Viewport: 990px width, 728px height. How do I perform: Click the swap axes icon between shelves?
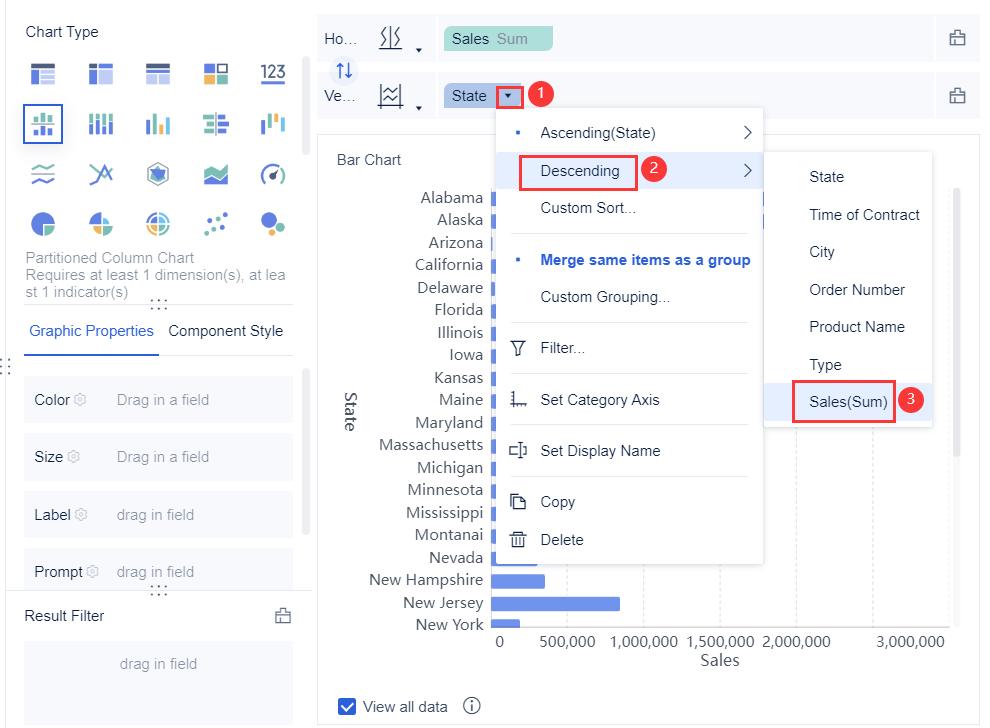click(x=345, y=70)
